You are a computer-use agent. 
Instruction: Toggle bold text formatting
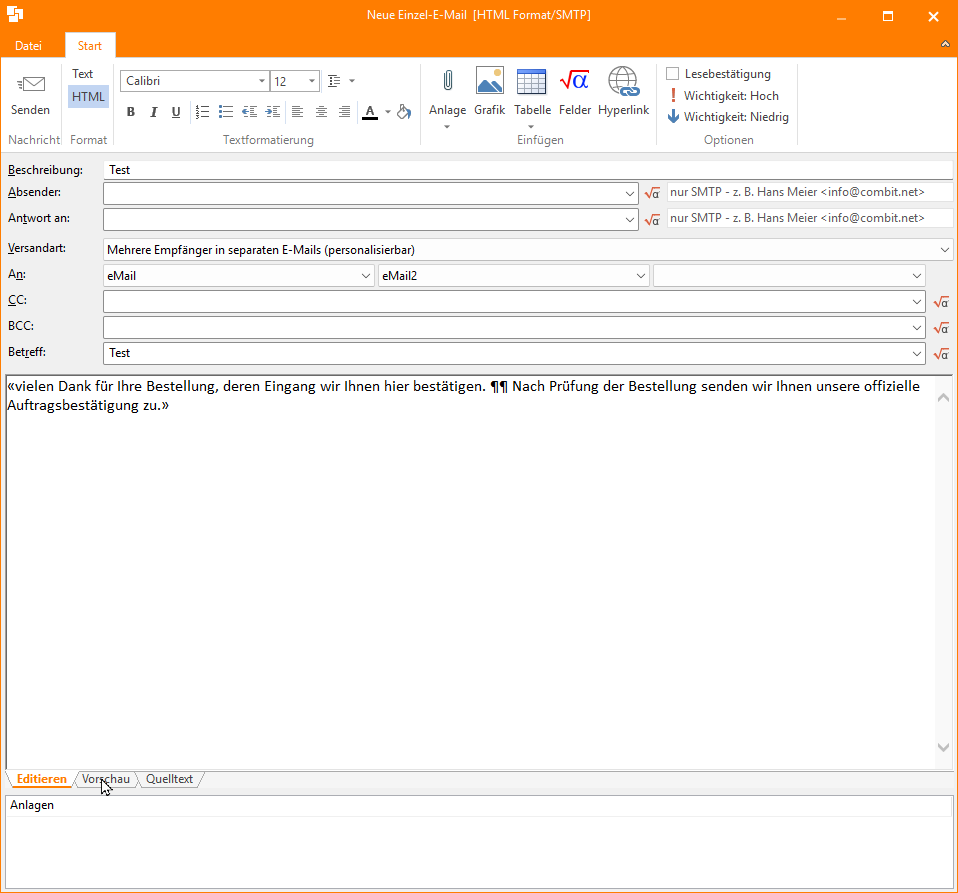coord(131,112)
